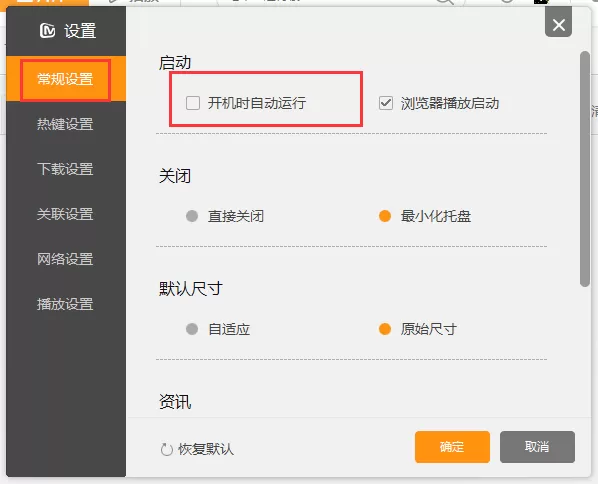
Task: Open 下载设置 in sidebar
Action: (x=66, y=169)
